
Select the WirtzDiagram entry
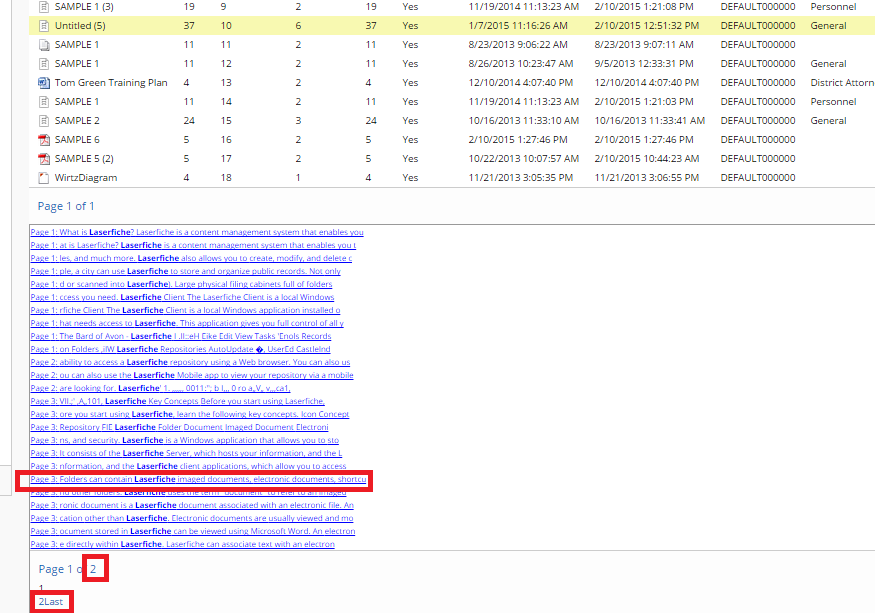point(86,178)
